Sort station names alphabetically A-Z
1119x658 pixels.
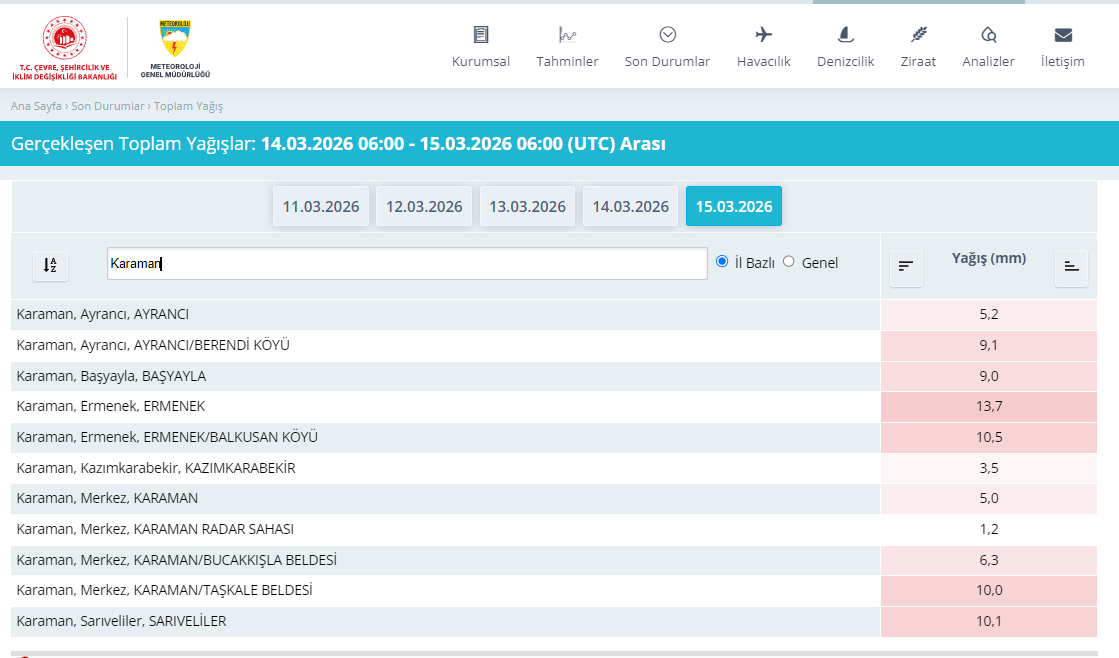[51, 265]
